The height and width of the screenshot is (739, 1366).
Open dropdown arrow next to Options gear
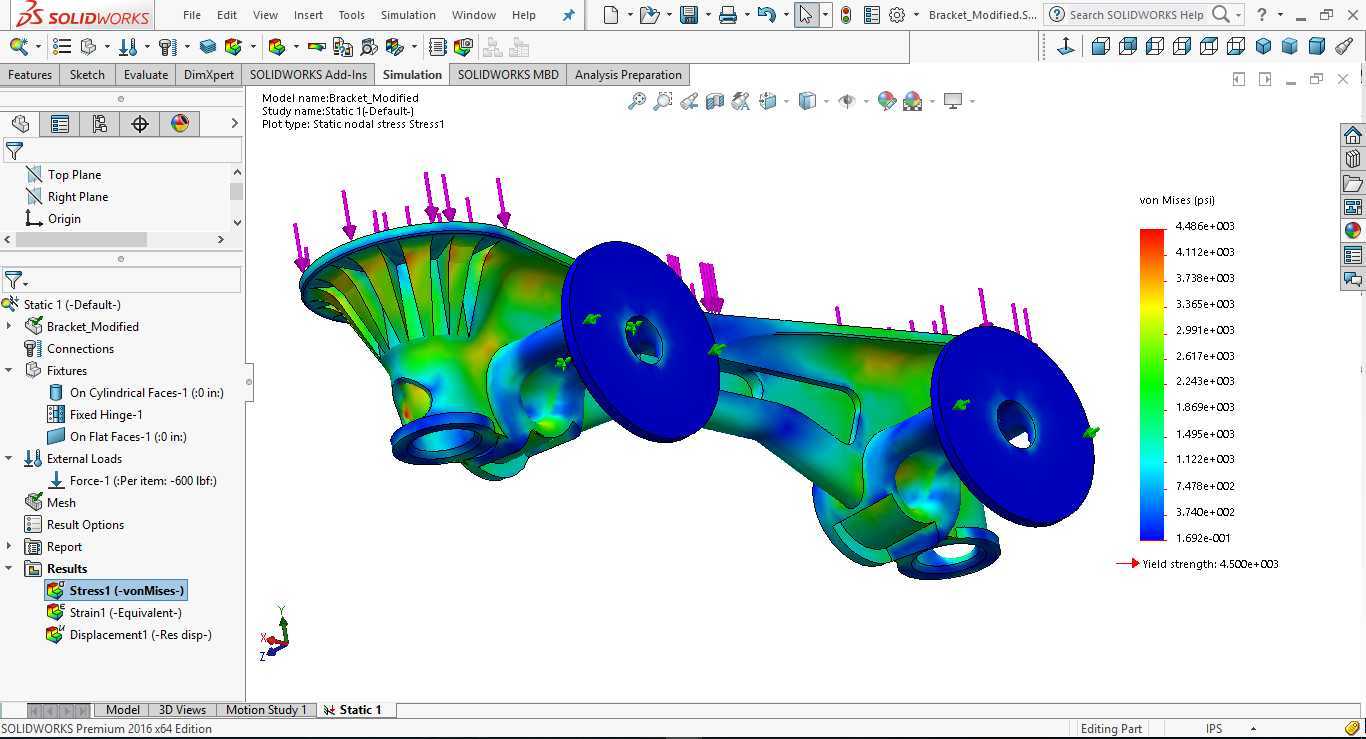914,15
